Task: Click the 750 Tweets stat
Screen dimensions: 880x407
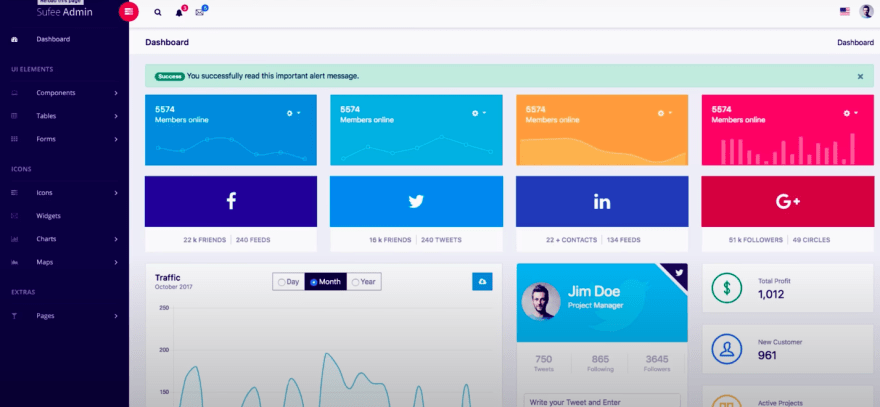Action: (x=544, y=363)
